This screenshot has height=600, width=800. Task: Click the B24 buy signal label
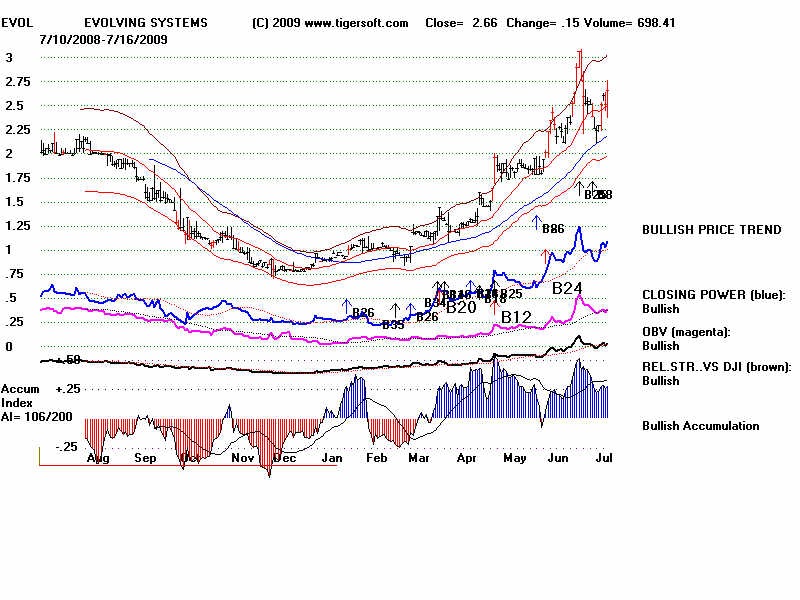(567, 288)
